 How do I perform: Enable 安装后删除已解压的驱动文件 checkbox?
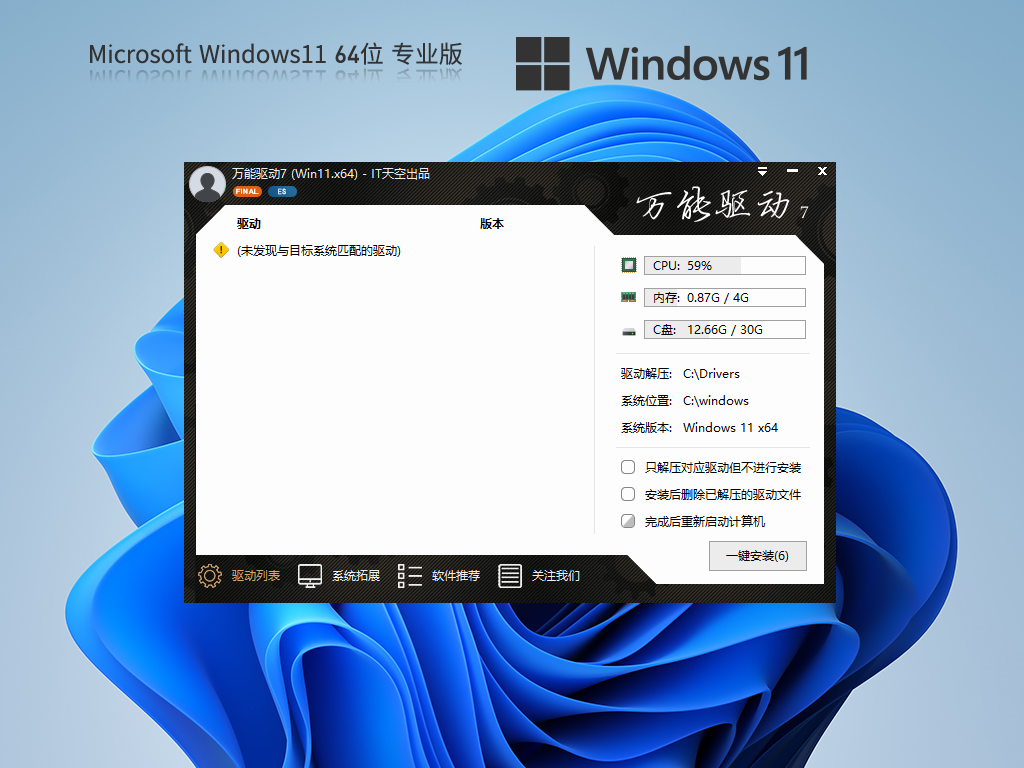click(x=628, y=494)
